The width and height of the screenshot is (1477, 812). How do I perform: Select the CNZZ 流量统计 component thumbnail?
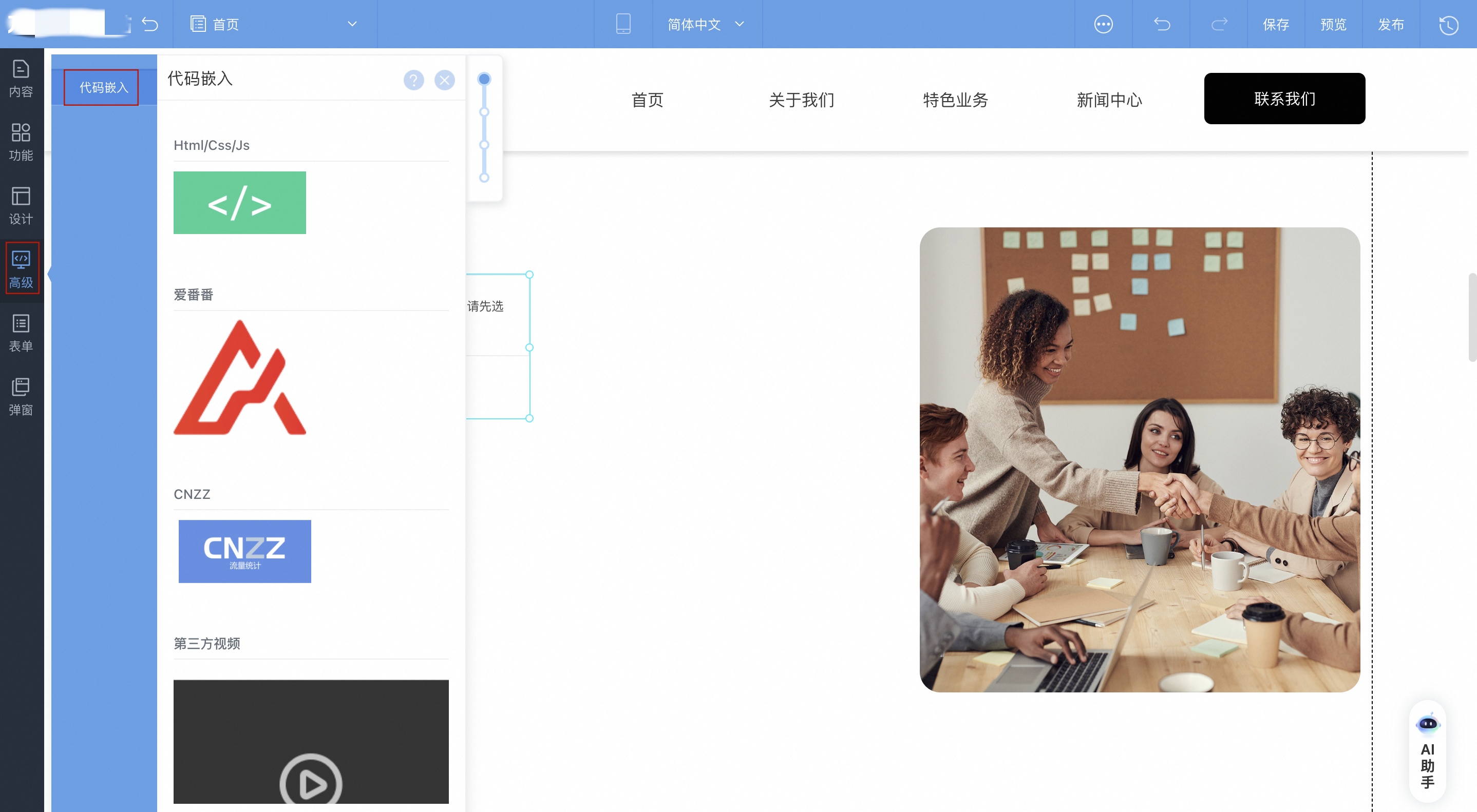point(245,551)
